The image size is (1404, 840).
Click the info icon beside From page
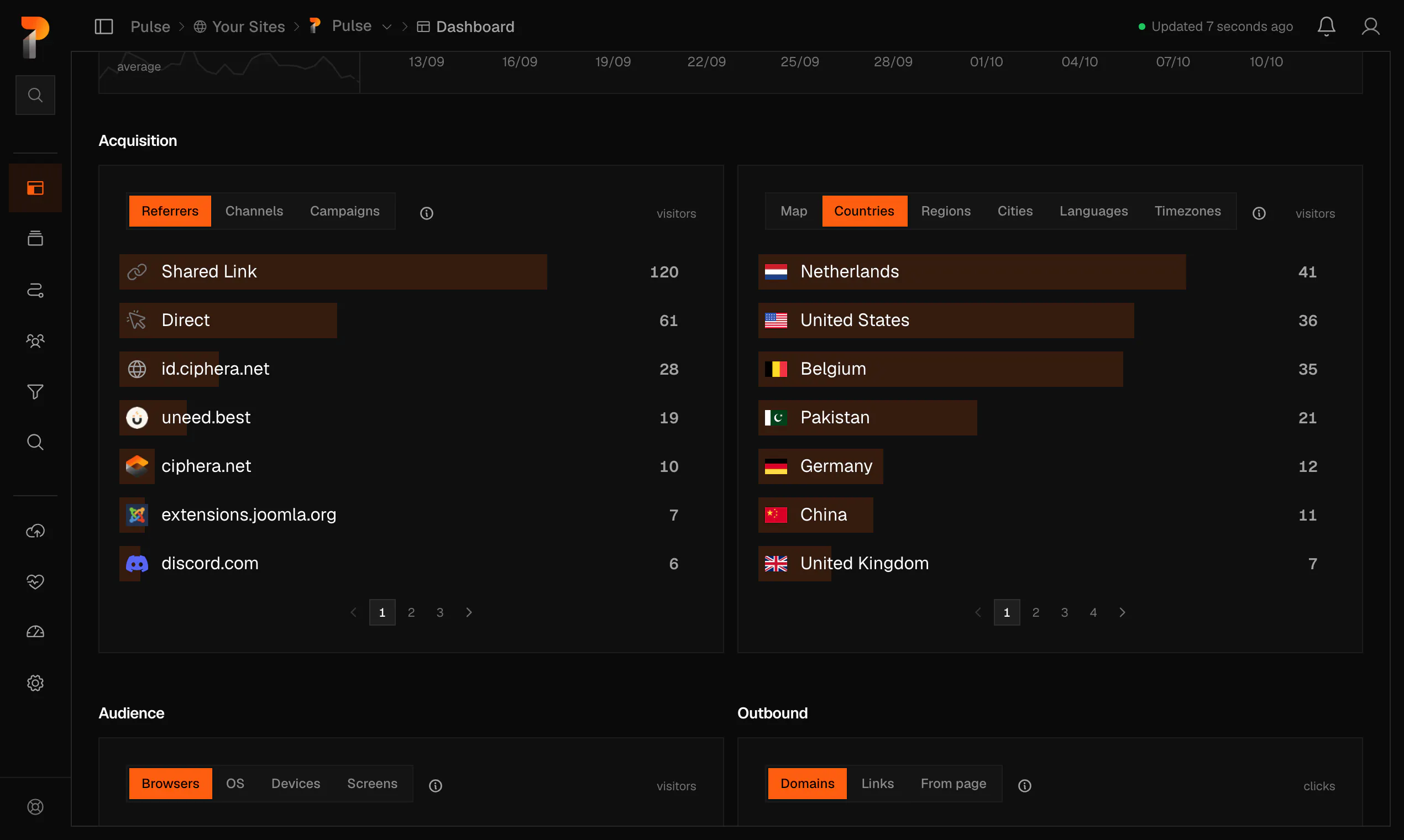1024,786
